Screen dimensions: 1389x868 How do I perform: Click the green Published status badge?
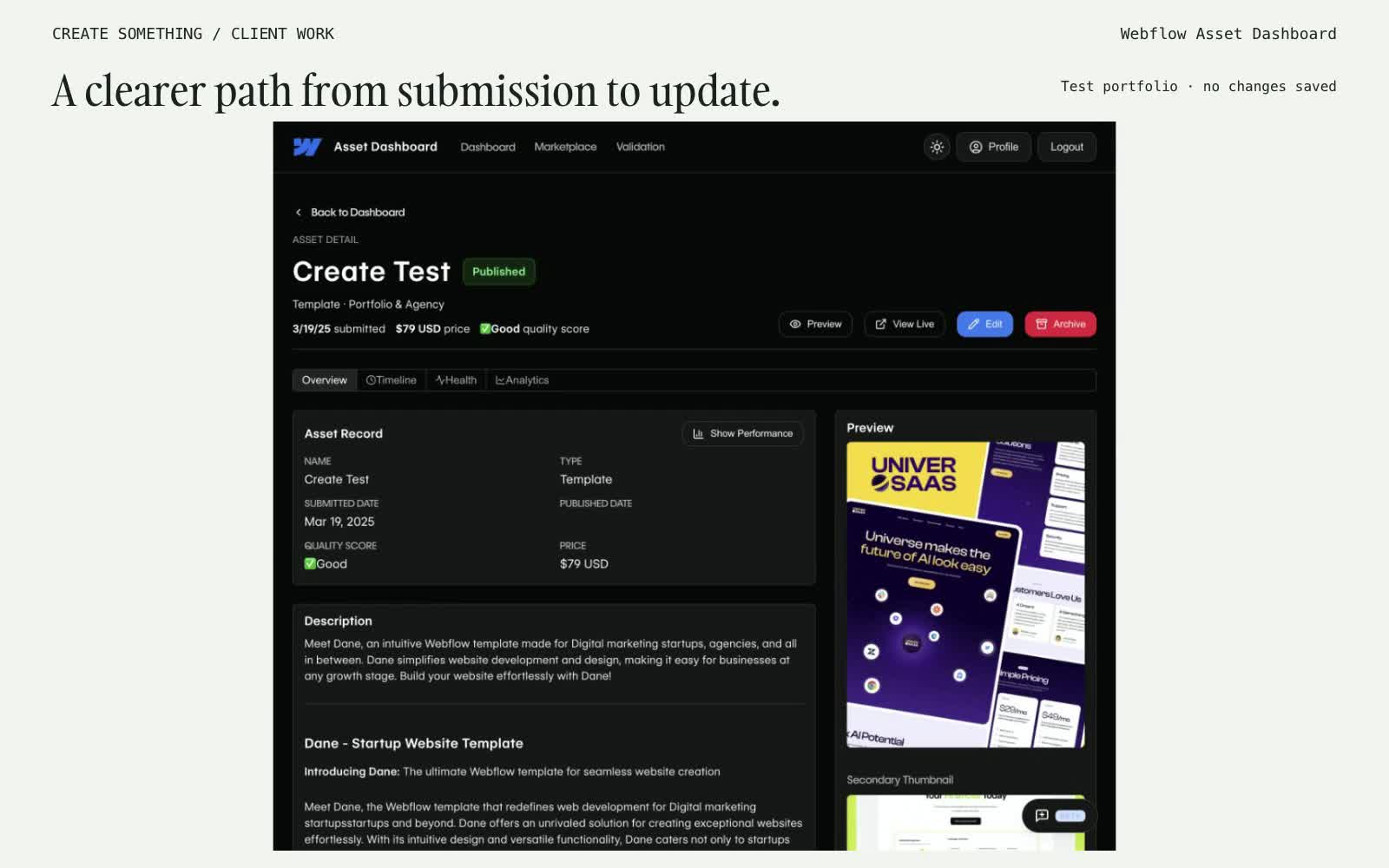pyautogui.click(x=499, y=272)
